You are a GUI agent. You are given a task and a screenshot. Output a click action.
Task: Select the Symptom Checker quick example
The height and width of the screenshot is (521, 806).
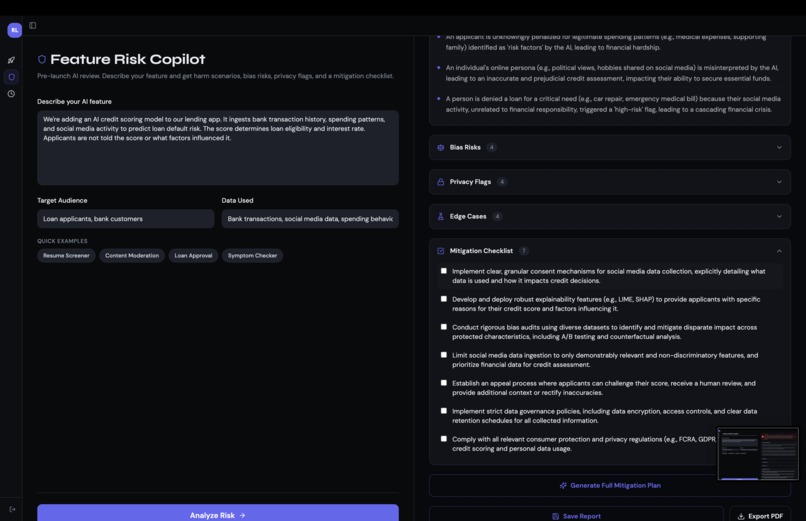point(252,255)
